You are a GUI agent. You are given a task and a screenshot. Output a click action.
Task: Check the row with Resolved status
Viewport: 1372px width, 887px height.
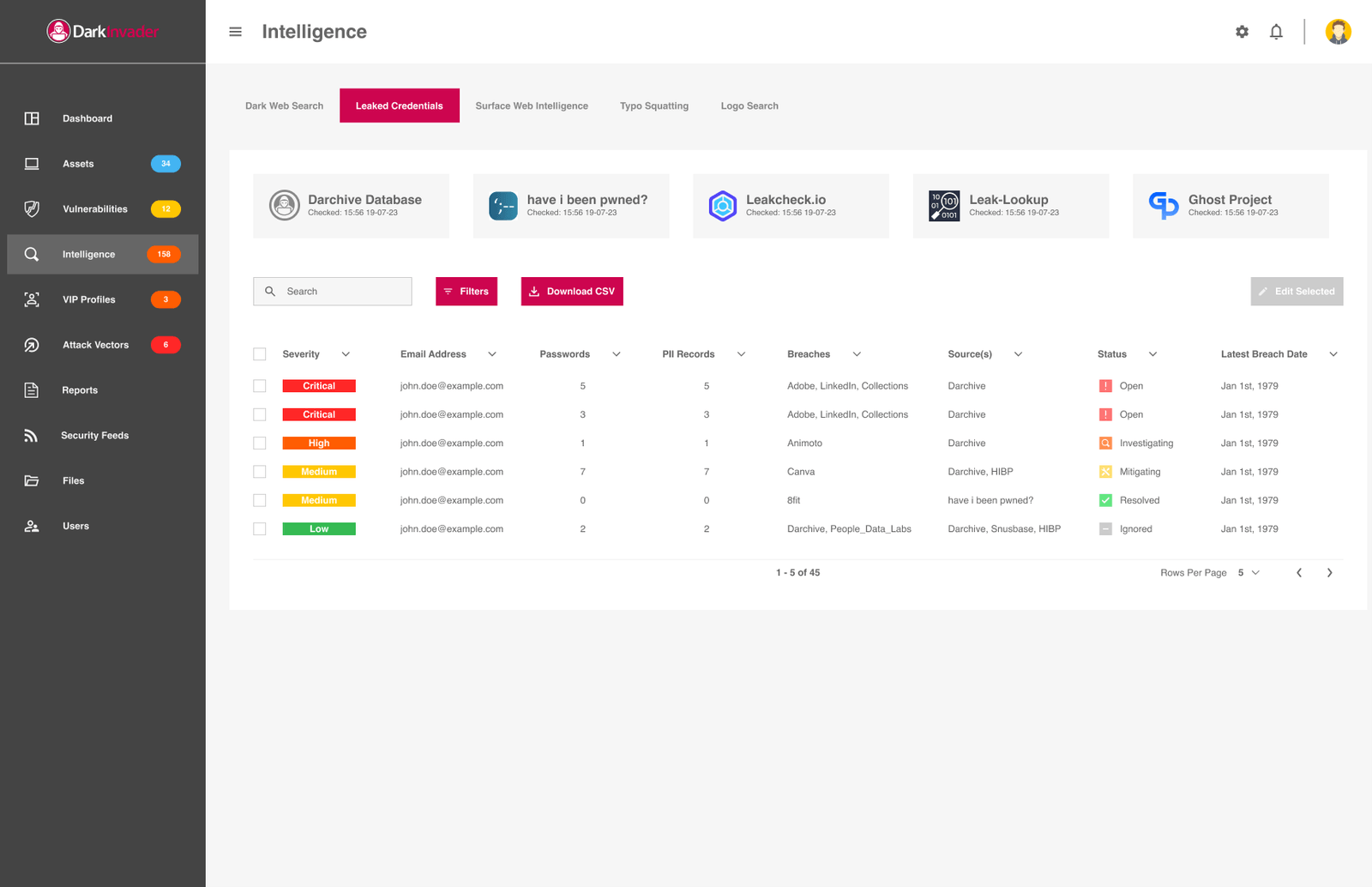tap(259, 500)
